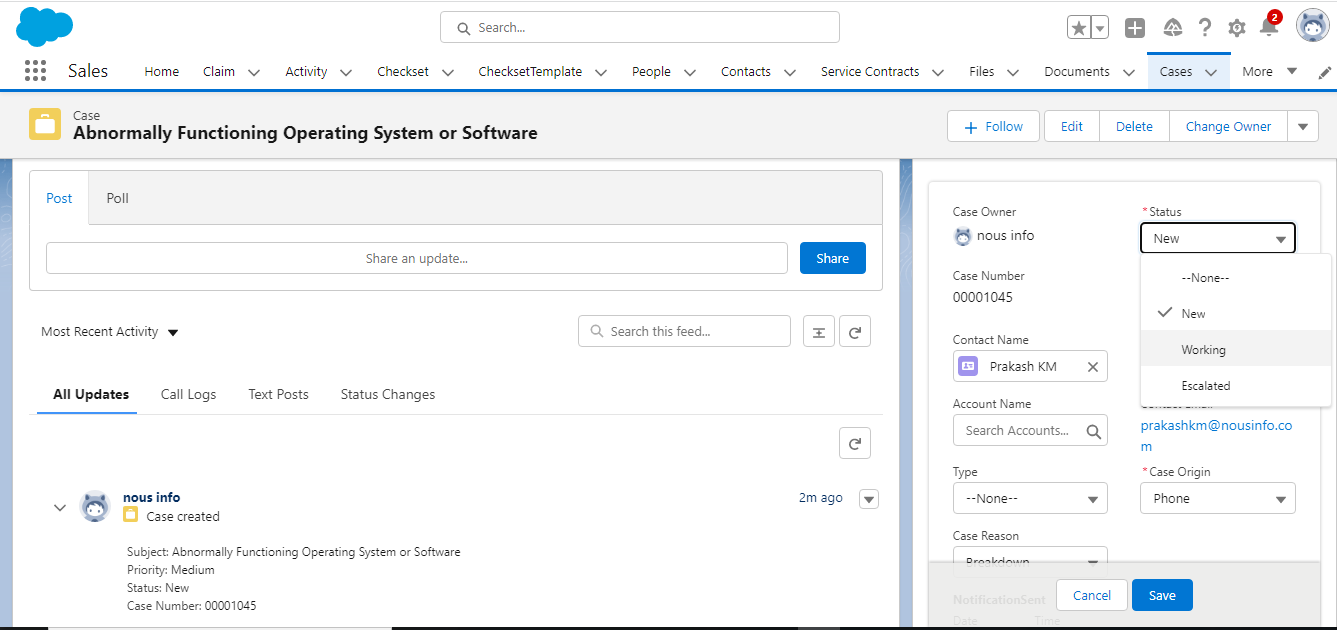Open the App Launcher grid icon
Image resolution: width=1337 pixels, height=630 pixels.
(x=35, y=71)
